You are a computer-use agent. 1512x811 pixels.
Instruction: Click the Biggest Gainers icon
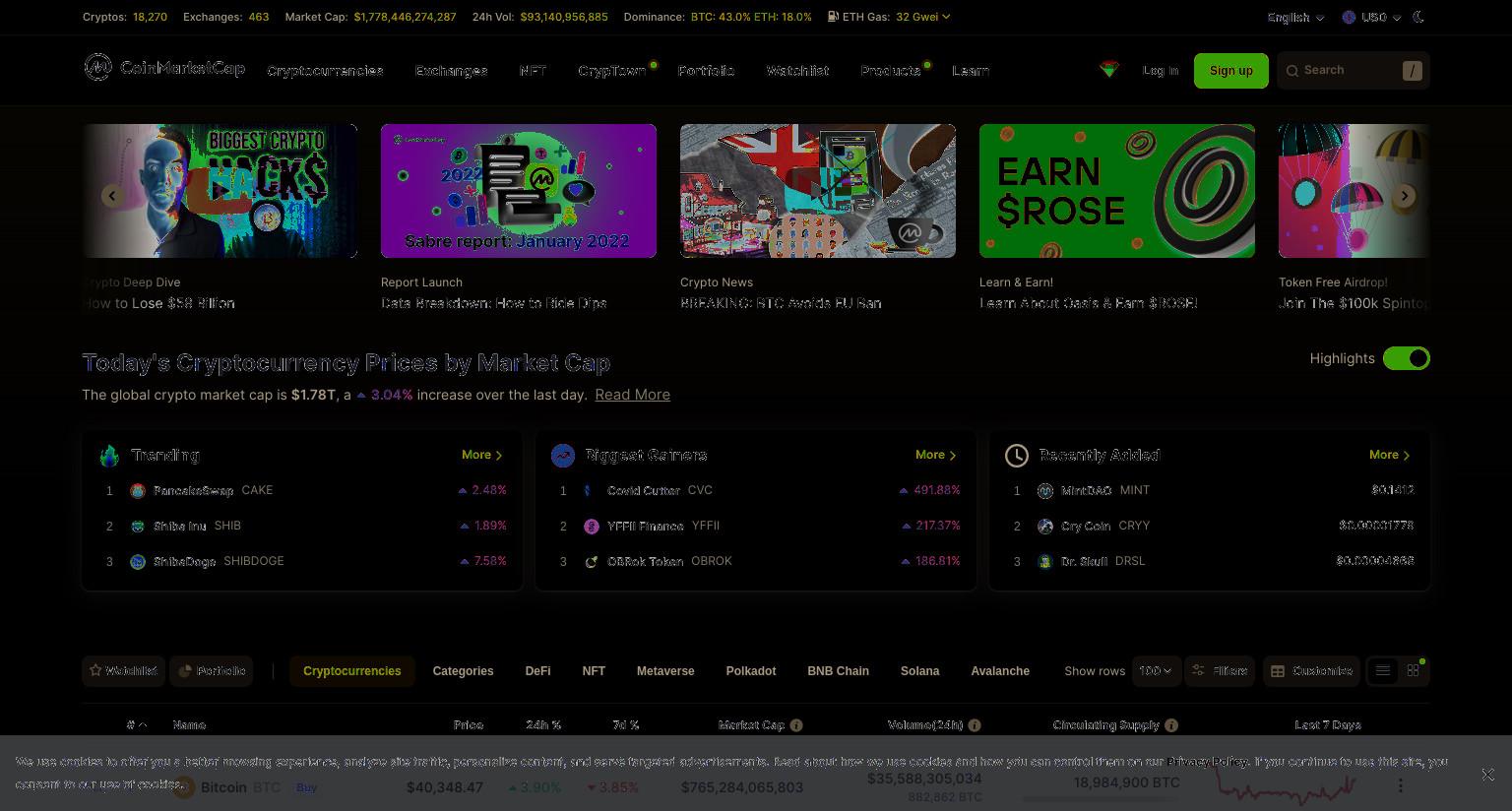pos(563,455)
